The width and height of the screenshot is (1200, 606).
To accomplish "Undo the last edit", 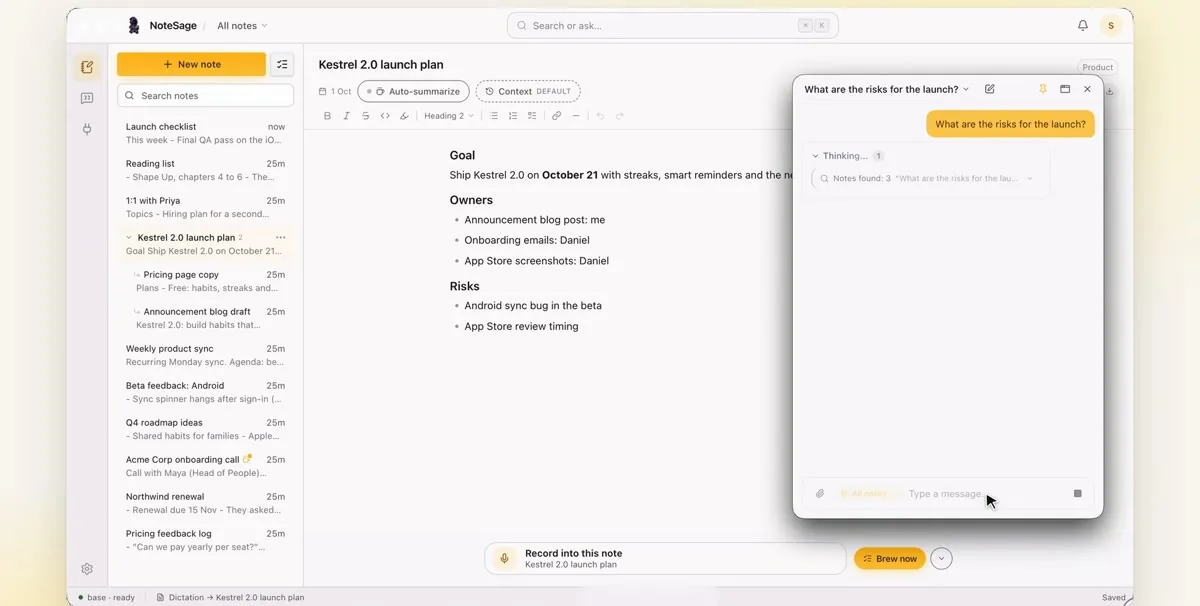I will 600,116.
